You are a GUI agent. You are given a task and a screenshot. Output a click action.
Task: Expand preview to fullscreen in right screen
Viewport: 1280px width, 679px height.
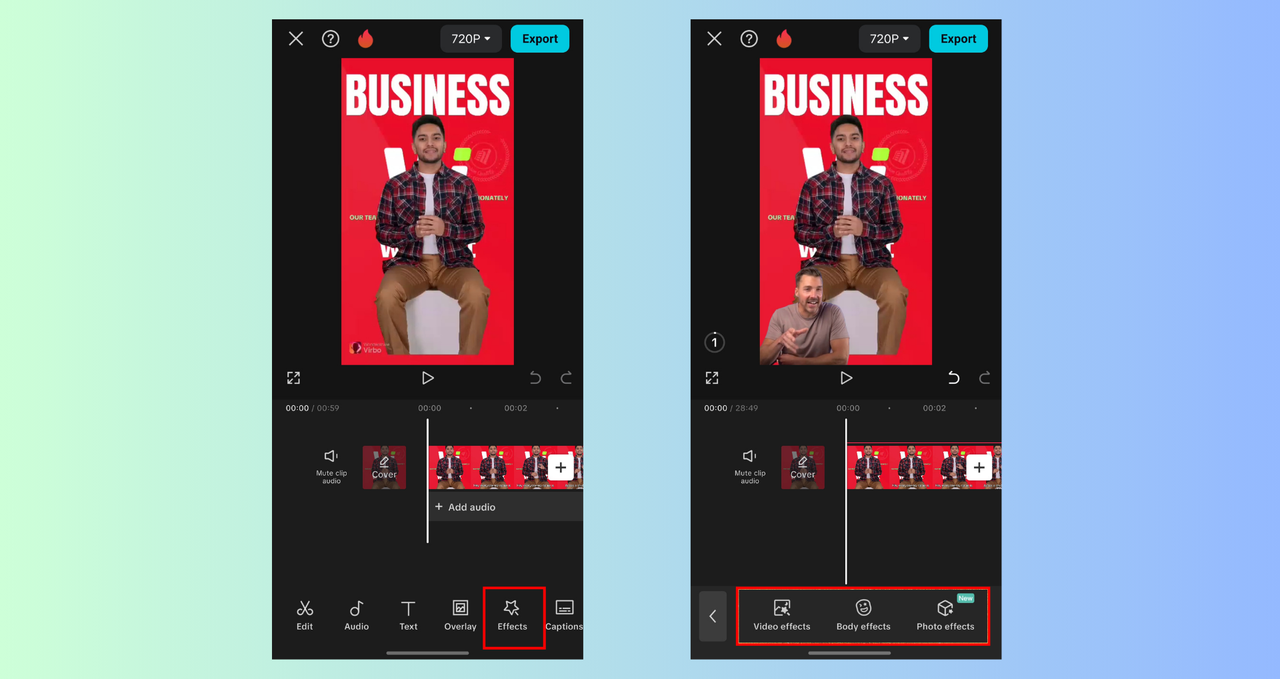[x=711, y=378]
